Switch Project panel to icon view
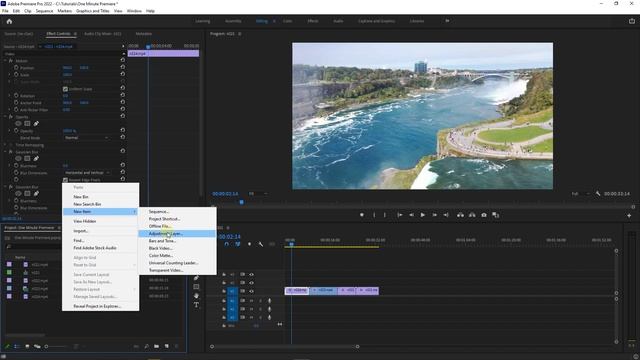Viewport: 640px width, 360px height. click(x=27, y=346)
